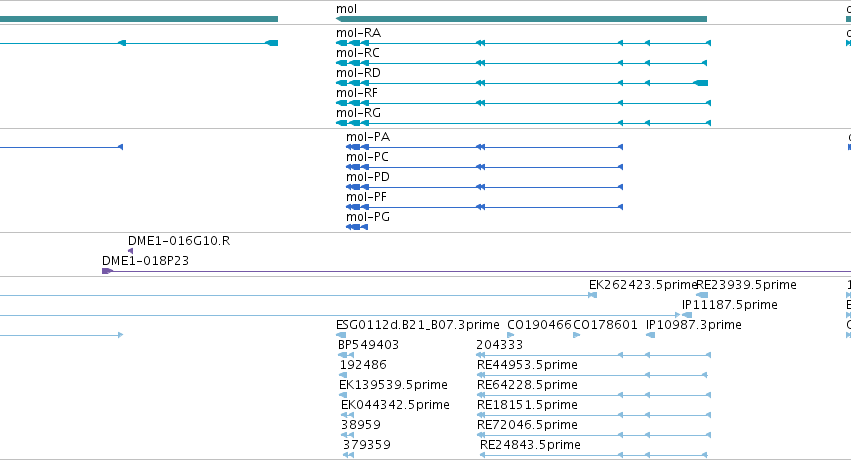Select EK139539.5prime EST label
Image resolution: width=851 pixels, height=460 pixels.
393,386
